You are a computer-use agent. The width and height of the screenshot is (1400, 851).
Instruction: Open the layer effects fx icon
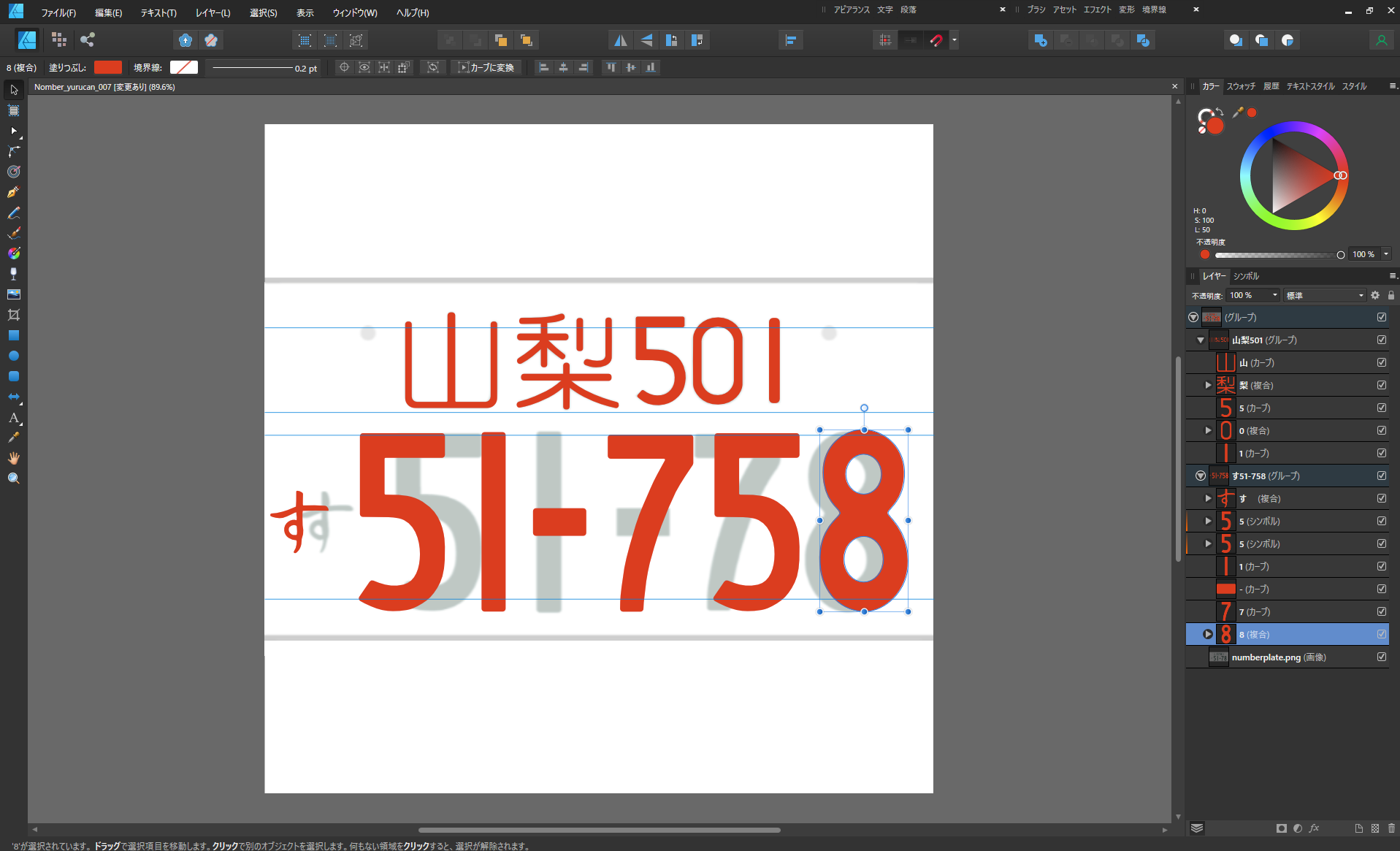1315,828
